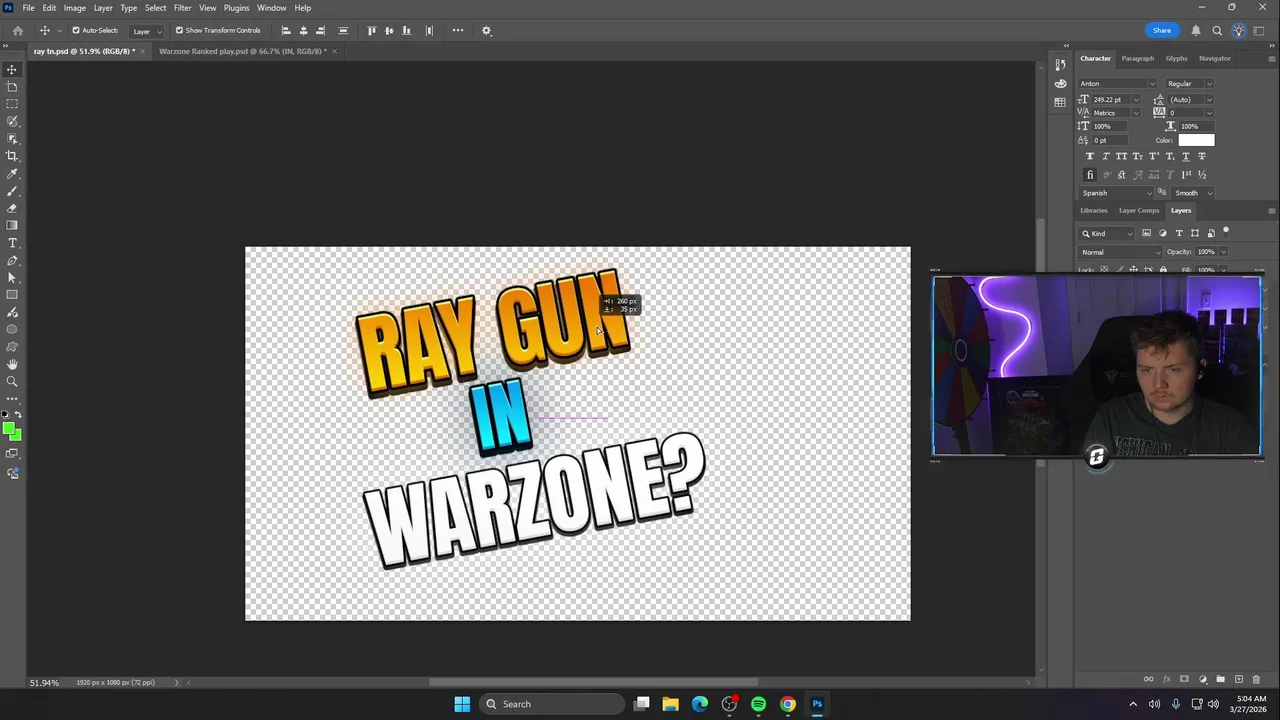Toggle All Caps in Character panel

[x=1122, y=156]
